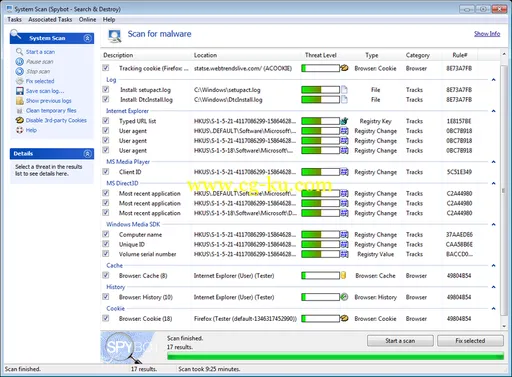Viewport: 512px width, 377px height.
Task: Open the Help menu in menu bar
Action: click(109, 20)
